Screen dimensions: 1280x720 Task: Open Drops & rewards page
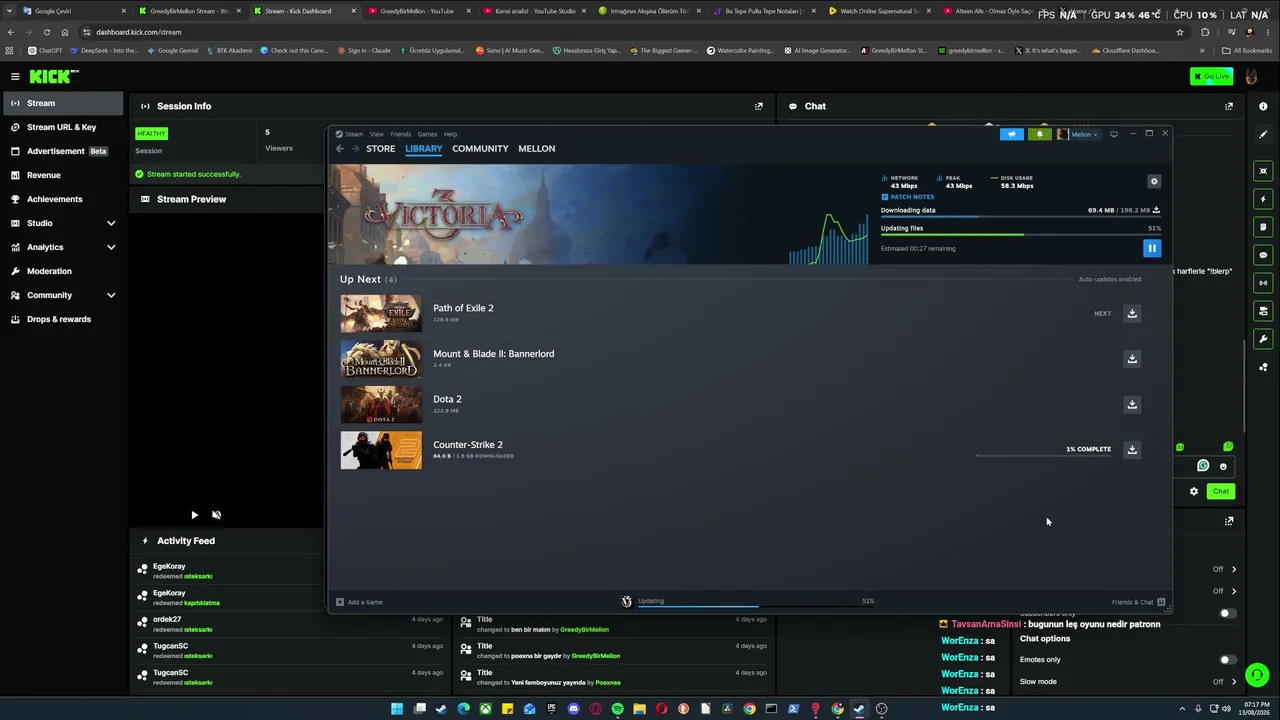coord(62,319)
